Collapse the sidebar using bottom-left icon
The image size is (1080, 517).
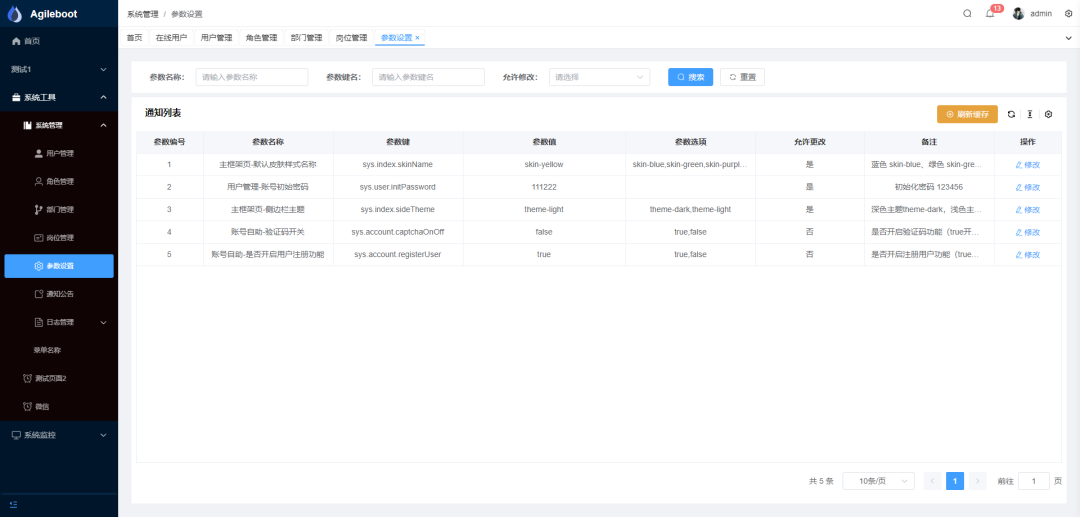pyautogui.click(x=14, y=505)
